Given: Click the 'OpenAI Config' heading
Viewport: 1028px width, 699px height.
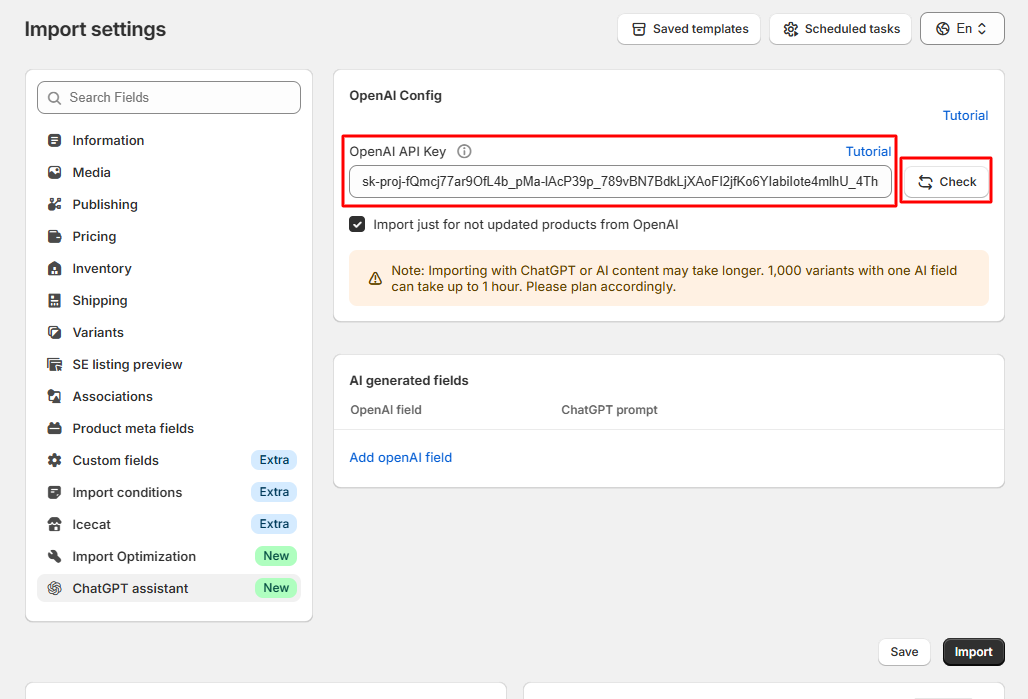Looking at the screenshot, I should (395, 95).
